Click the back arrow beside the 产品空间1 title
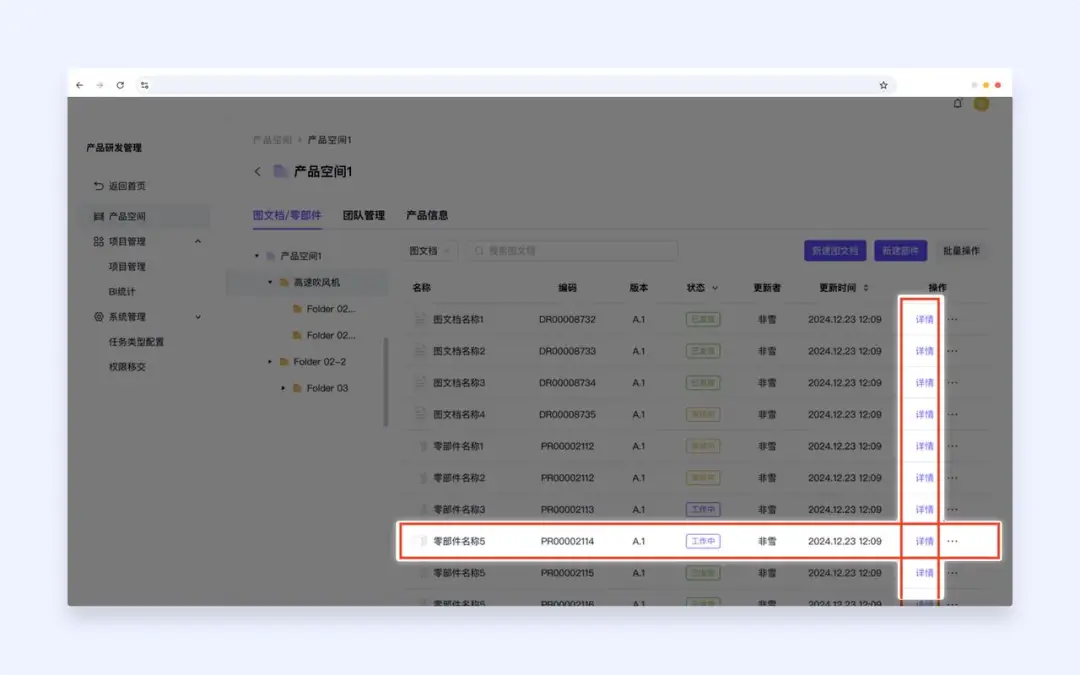This screenshot has width=1080, height=675. coord(257,171)
